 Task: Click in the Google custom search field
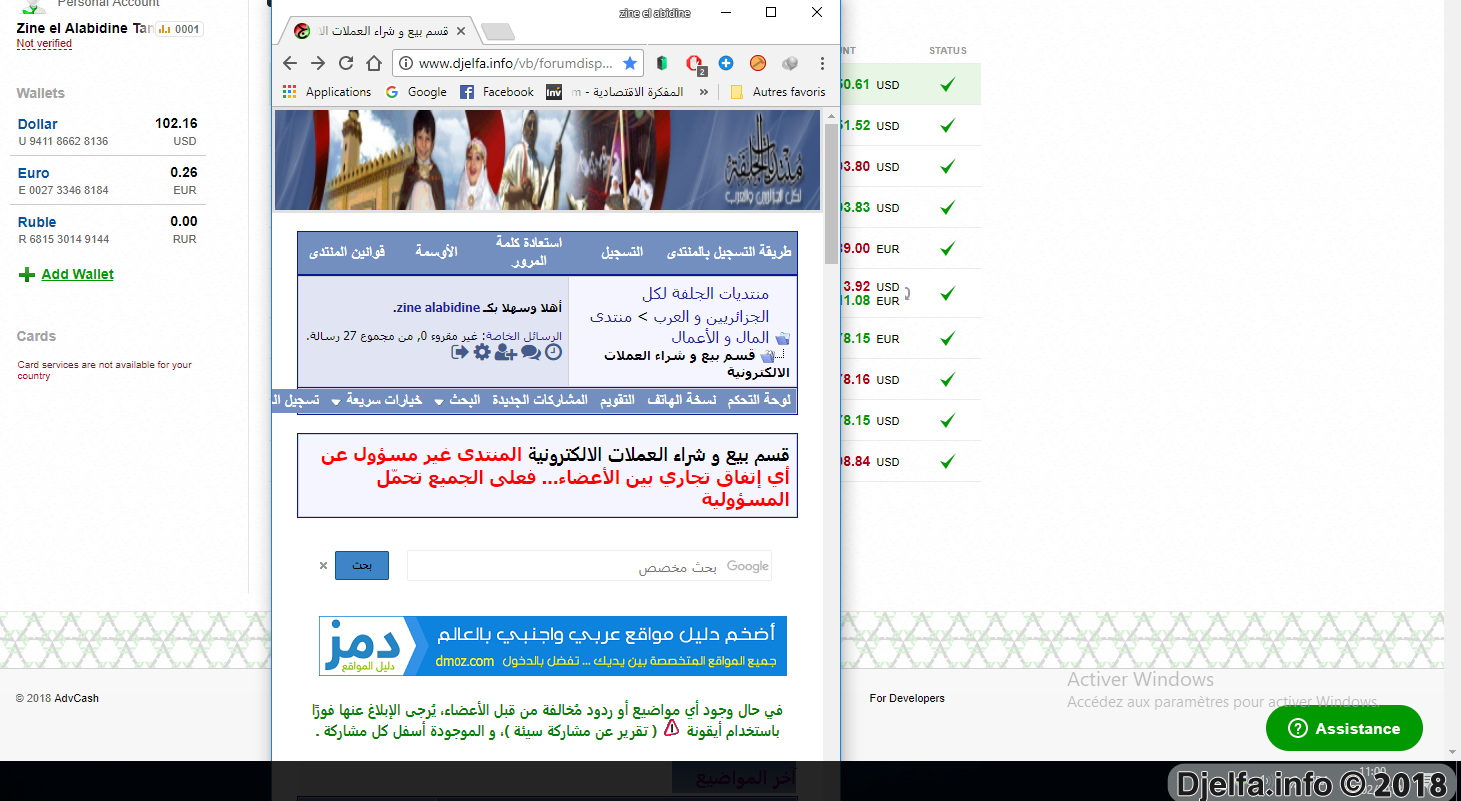coord(589,565)
